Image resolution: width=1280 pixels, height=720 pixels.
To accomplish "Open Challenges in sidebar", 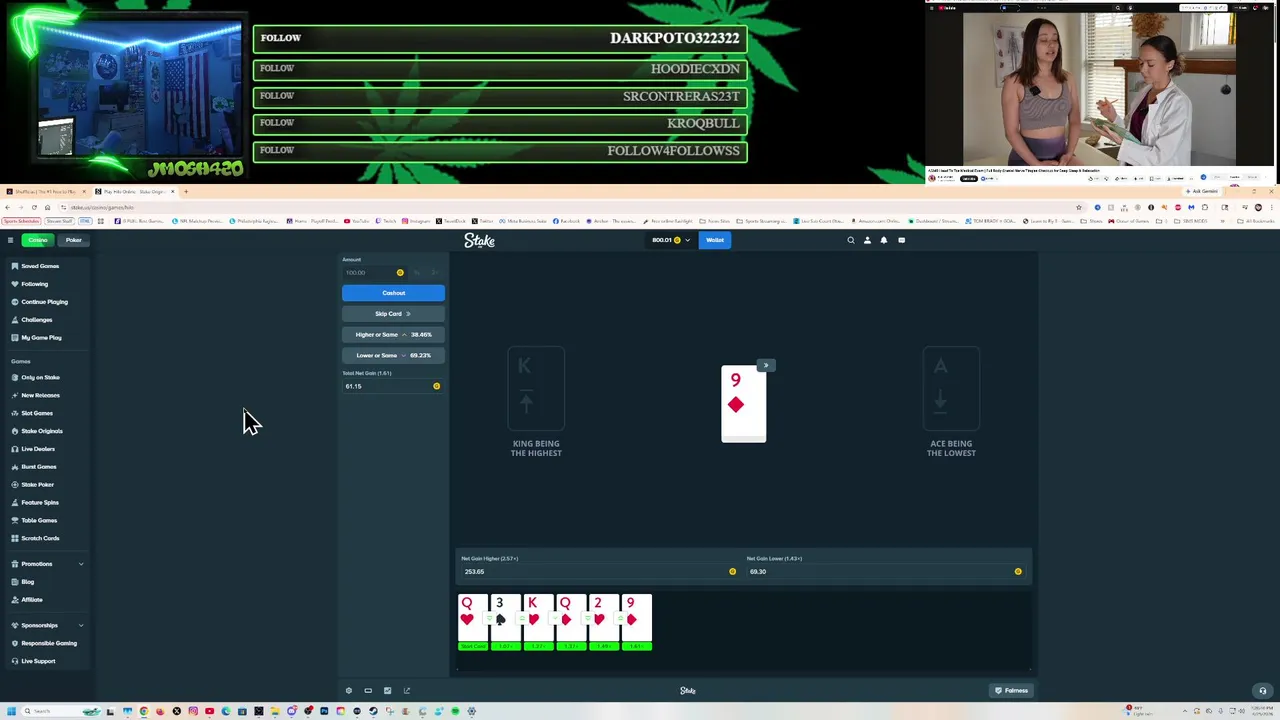I will [x=36, y=320].
